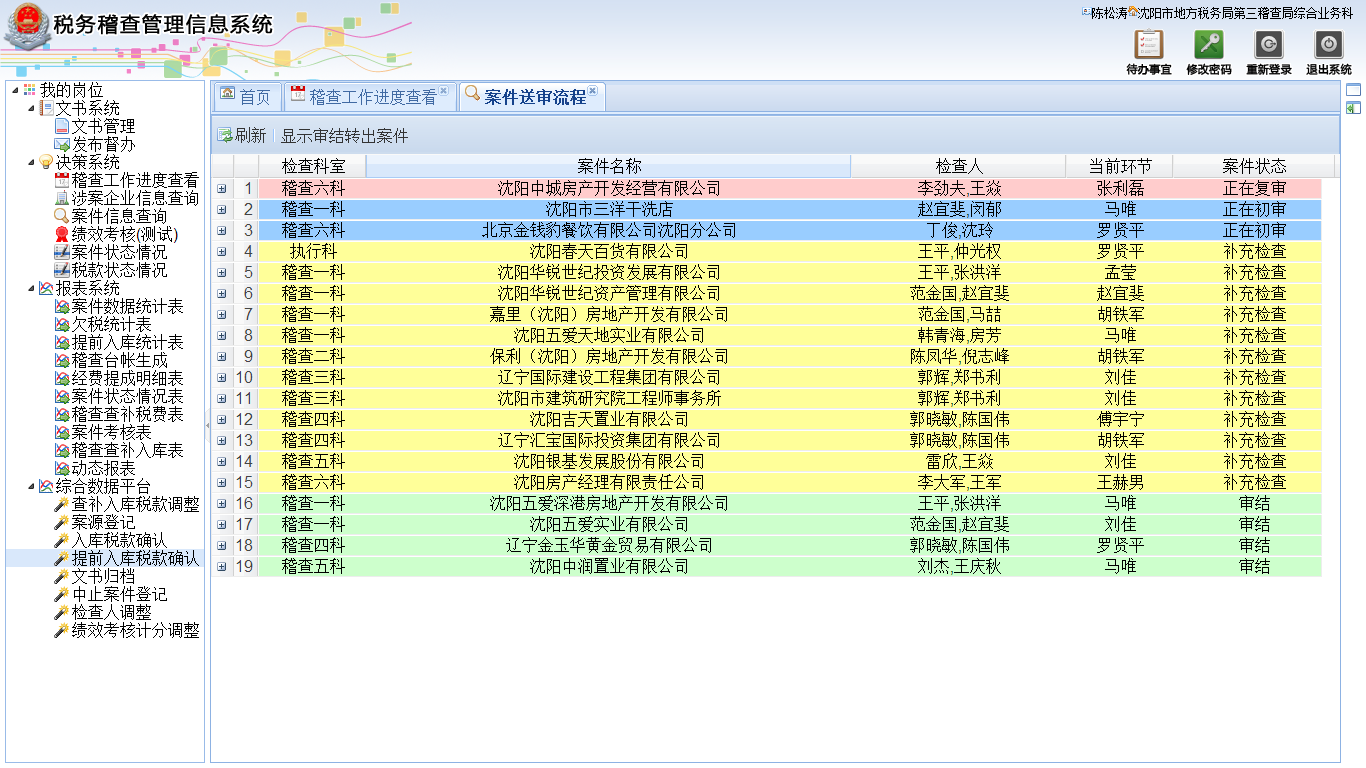Screen dimensions: 1366x768
Task: Open 经费提成明细表 report icon
Action: (62, 379)
